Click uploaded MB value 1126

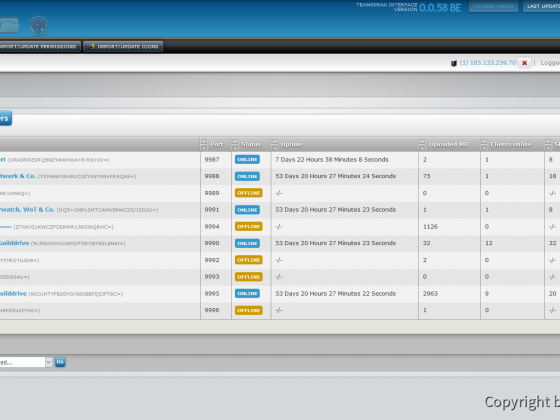tap(430, 226)
